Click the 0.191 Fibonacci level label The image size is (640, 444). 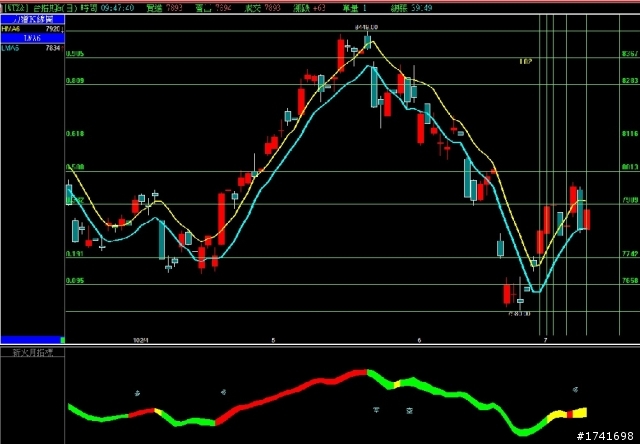tap(75, 254)
